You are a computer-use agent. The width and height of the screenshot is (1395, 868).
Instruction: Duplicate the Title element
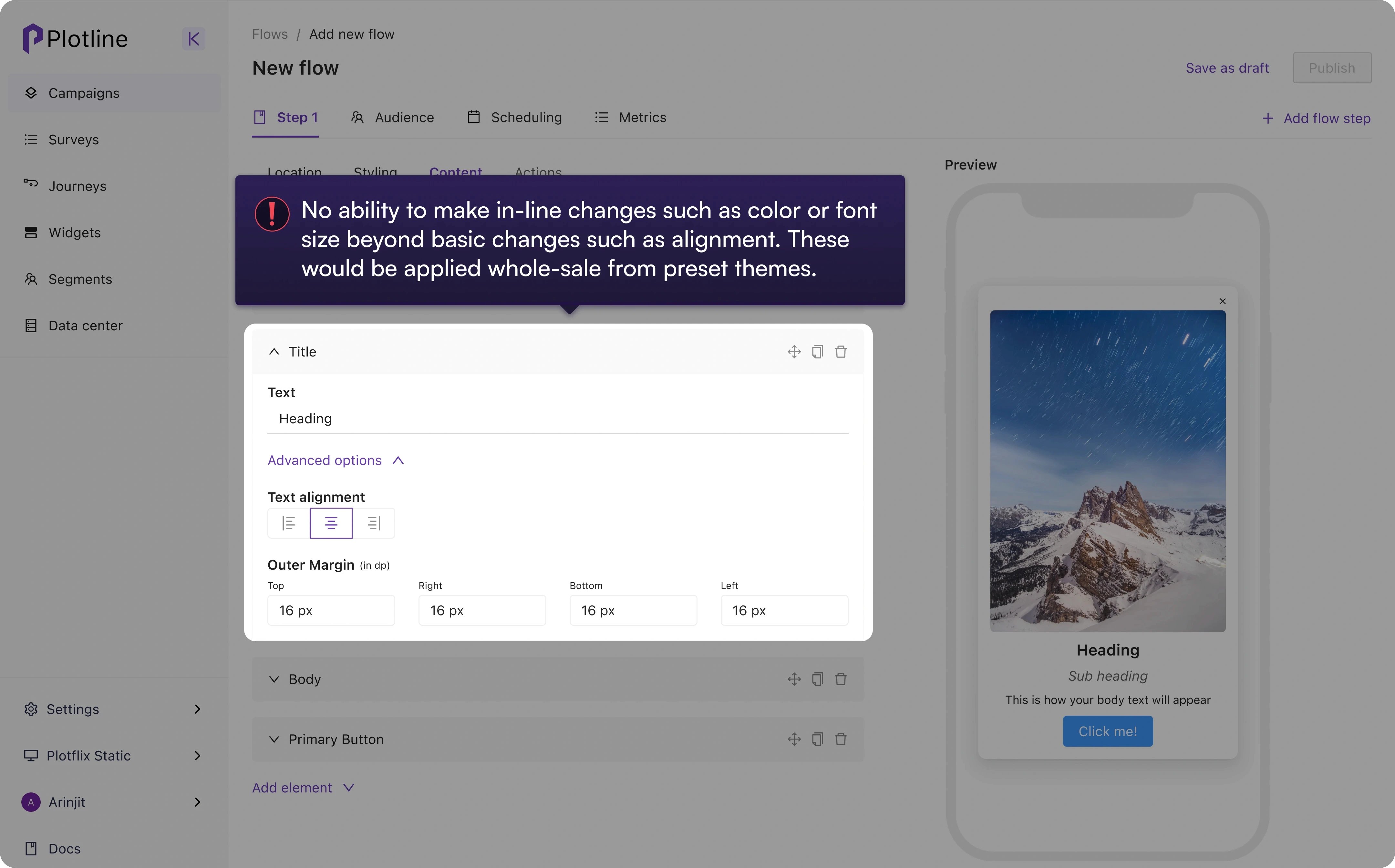[818, 351]
